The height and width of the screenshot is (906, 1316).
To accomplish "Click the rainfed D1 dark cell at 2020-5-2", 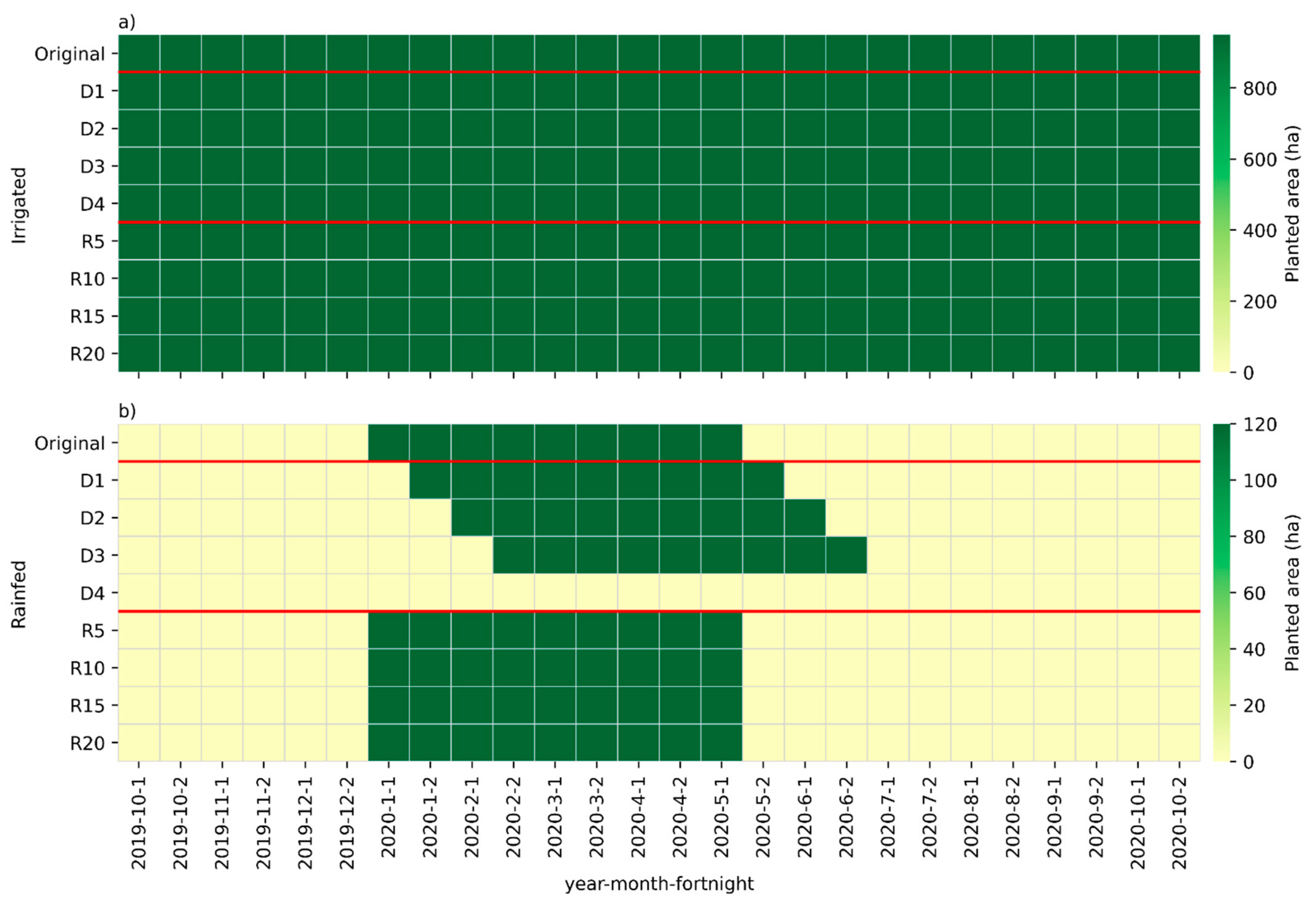I will click(x=763, y=480).
